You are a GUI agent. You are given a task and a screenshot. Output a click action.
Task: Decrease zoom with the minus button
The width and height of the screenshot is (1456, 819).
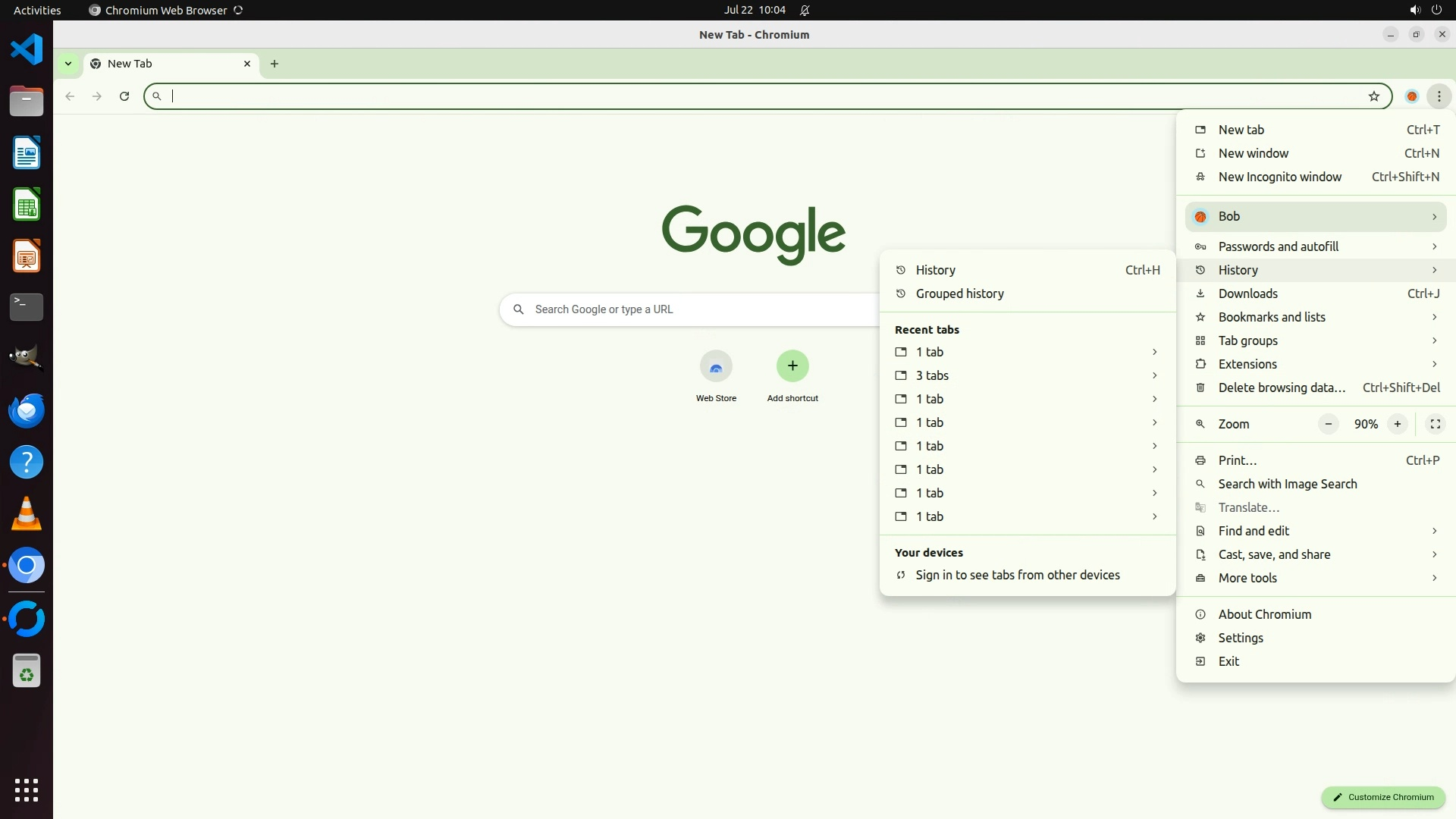click(x=1328, y=424)
